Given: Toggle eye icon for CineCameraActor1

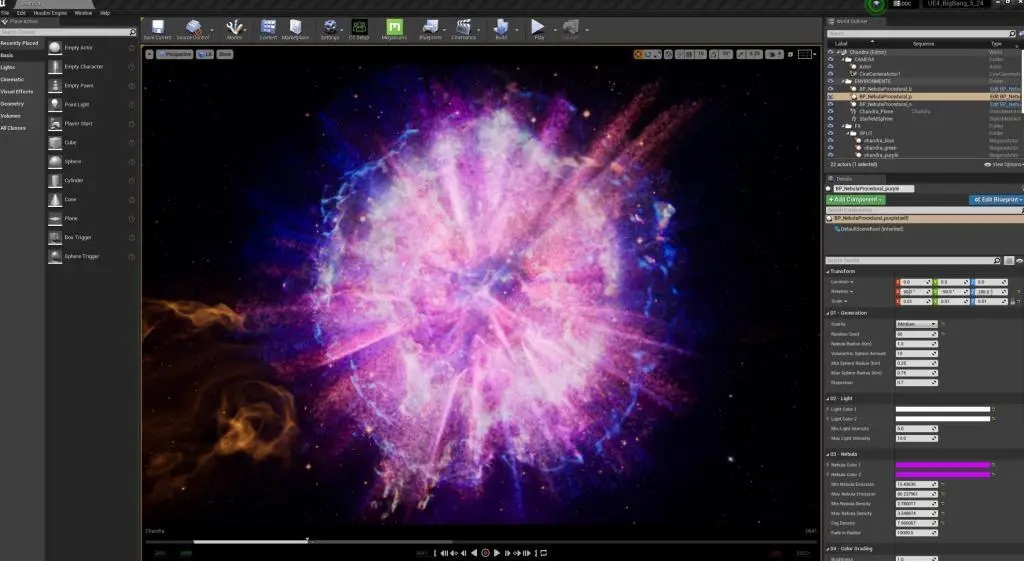Looking at the screenshot, I should click(830, 74).
